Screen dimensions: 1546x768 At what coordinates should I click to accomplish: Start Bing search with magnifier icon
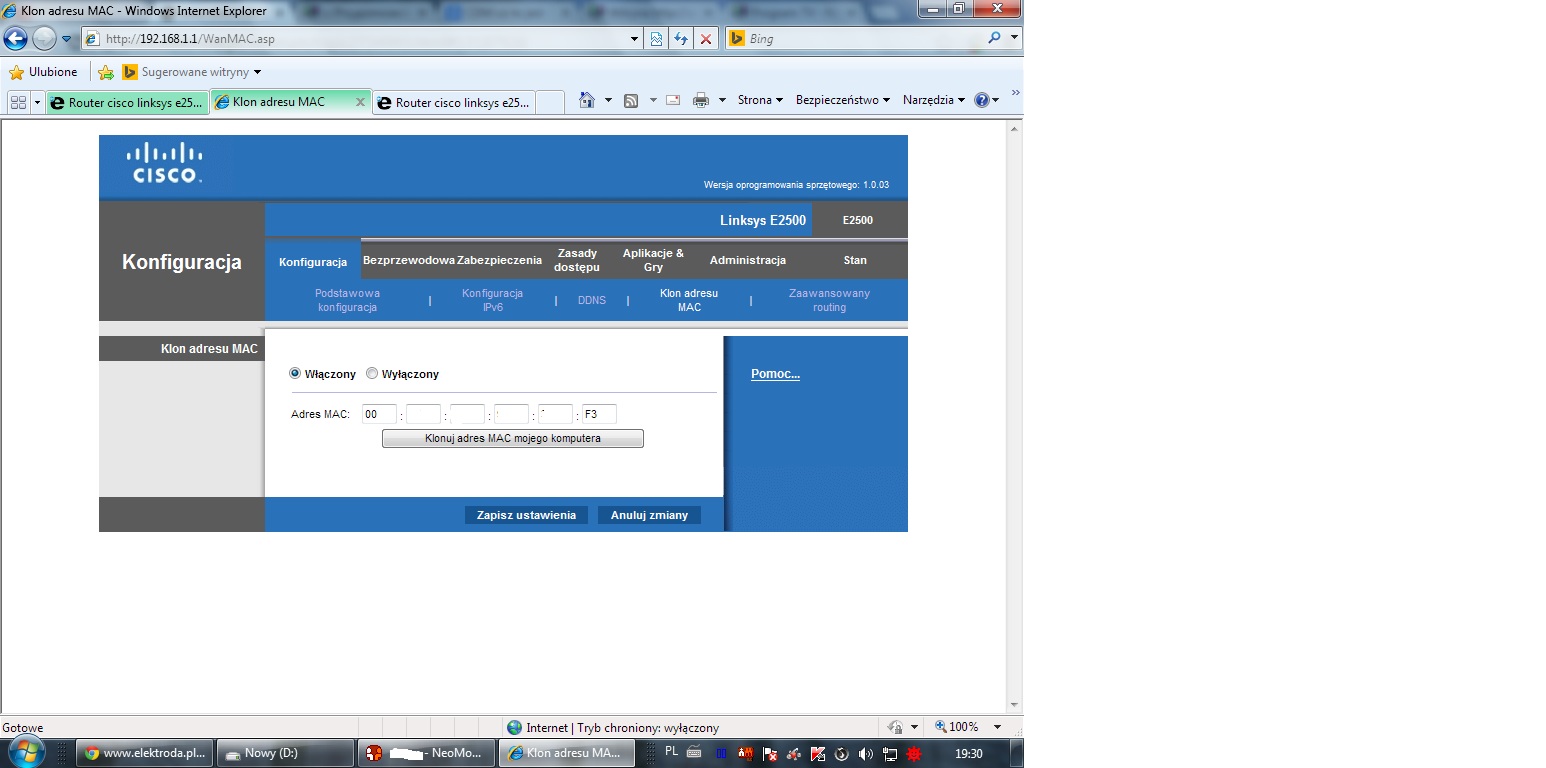coord(994,38)
